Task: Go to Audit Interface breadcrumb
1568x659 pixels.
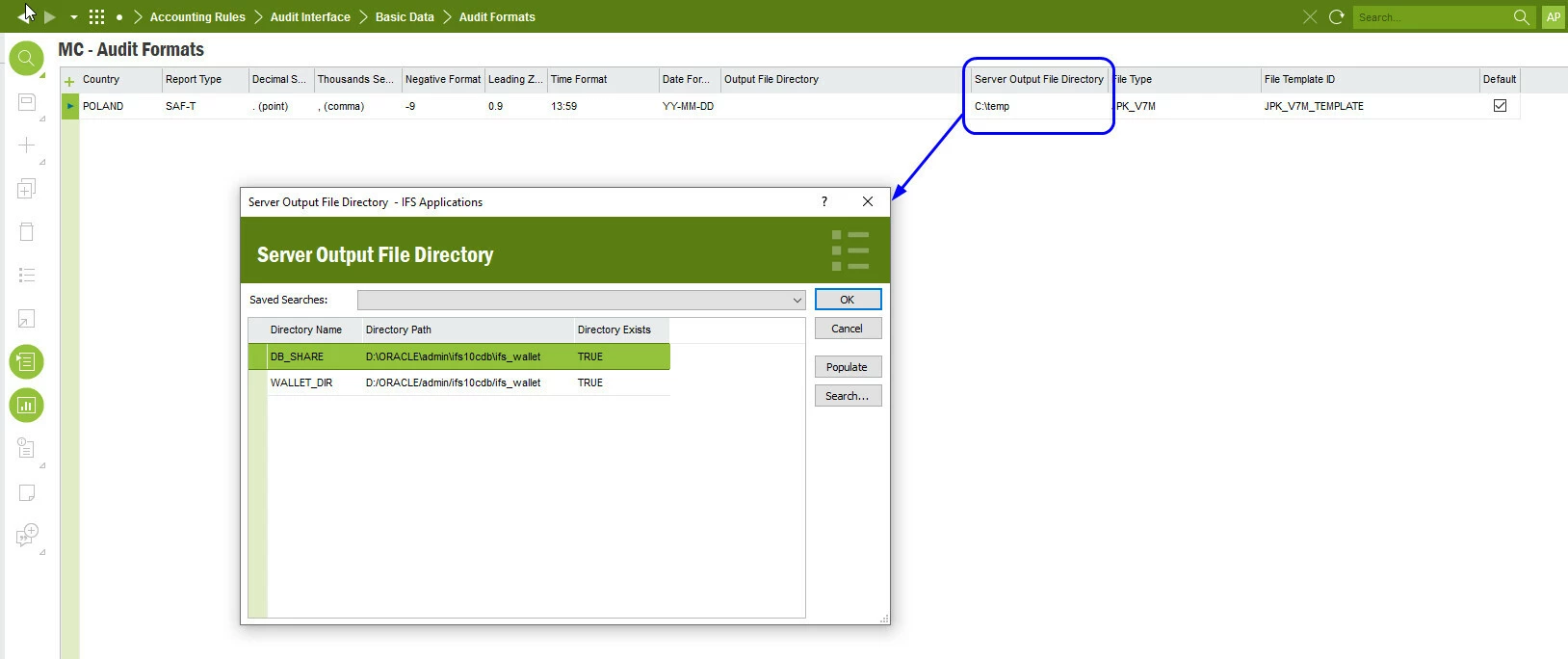Action: point(310,17)
